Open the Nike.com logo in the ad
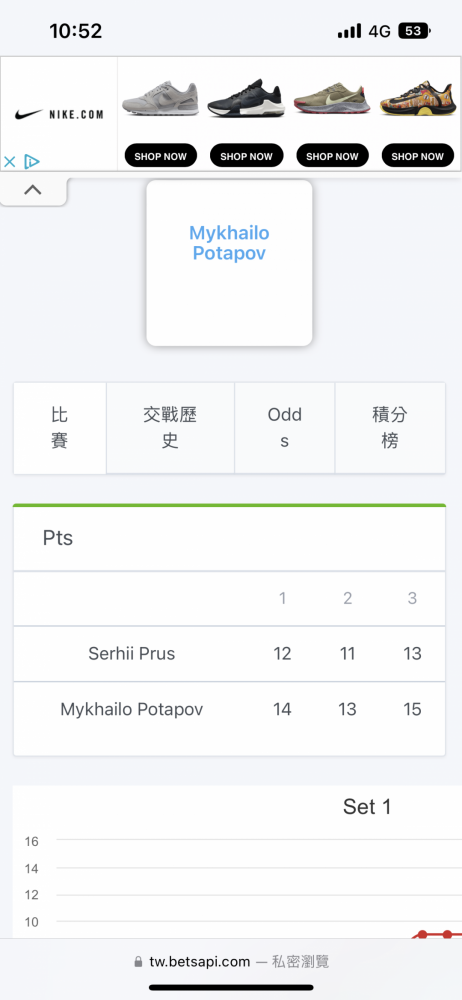The width and height of the screenshot is (462, 1000). click(59, 115)
